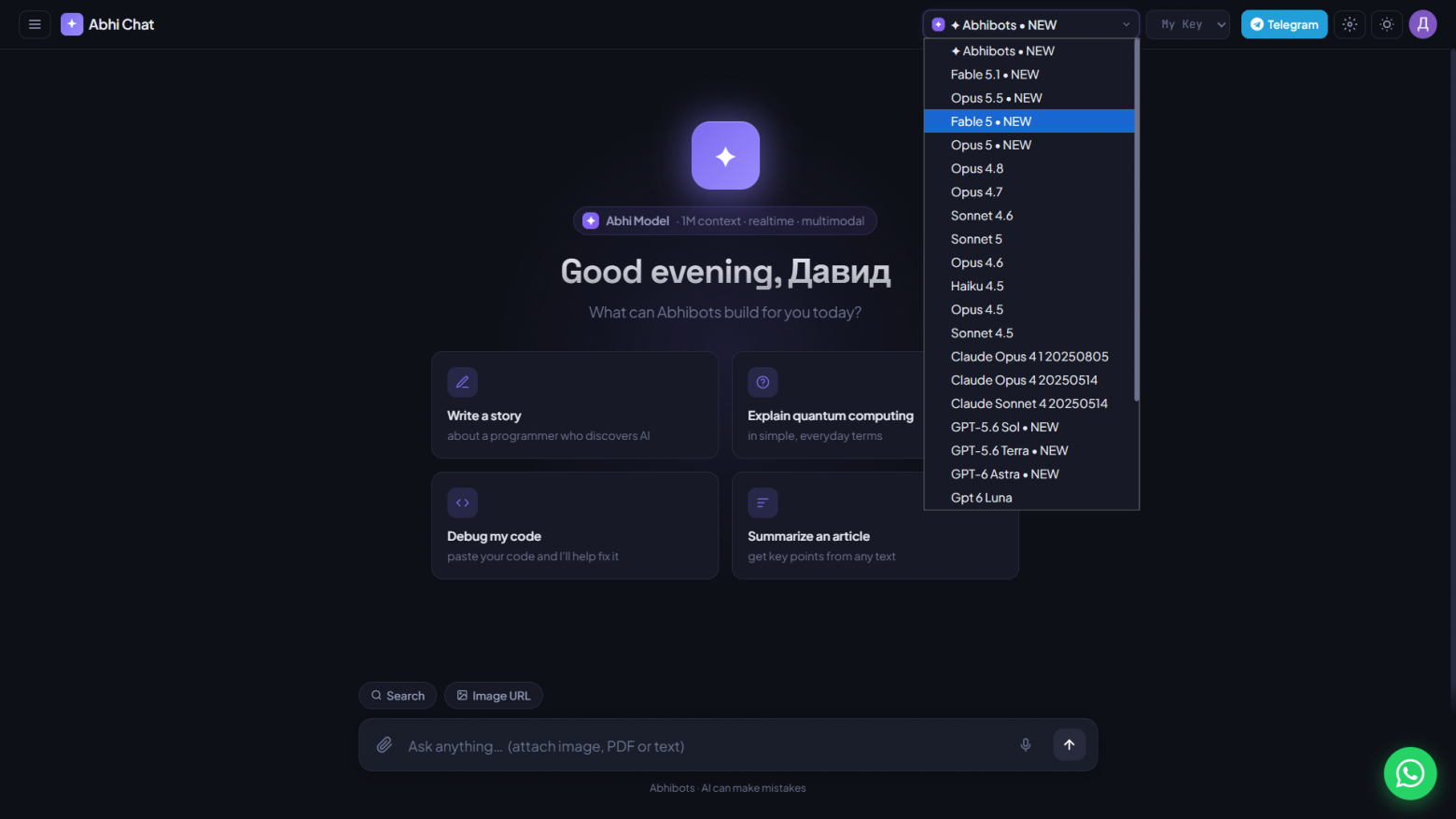Pick Opus 4.7 in the list
Viewport: 1456px width, 819px height.
point(1029,191)
